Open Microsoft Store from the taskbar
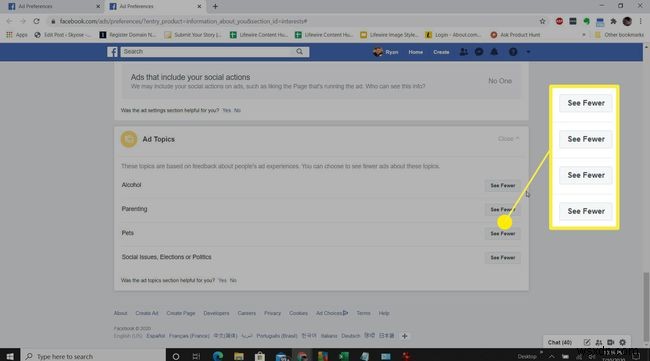 pyautogui.click(x=260, y=356)
